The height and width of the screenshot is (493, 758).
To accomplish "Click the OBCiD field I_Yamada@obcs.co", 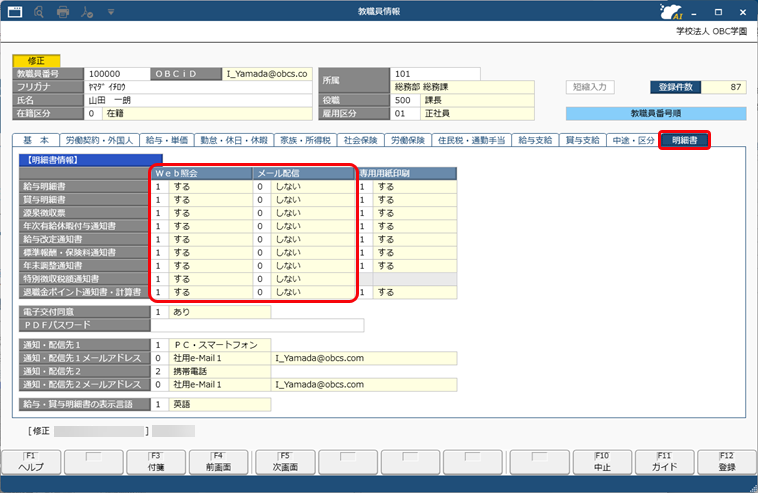I will tap(267, 74).
